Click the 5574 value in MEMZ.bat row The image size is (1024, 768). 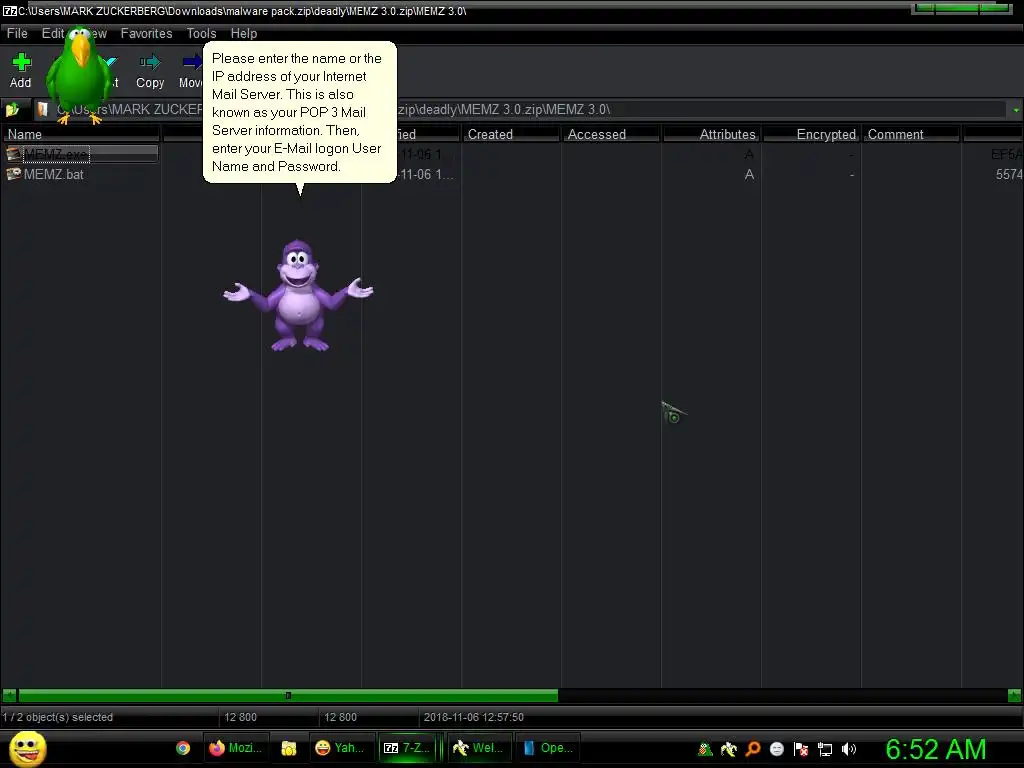(x=1009, y=174)
